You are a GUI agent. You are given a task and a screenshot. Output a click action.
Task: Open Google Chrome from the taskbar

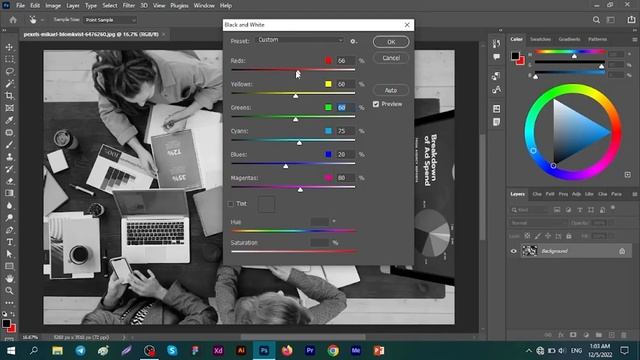333,351
